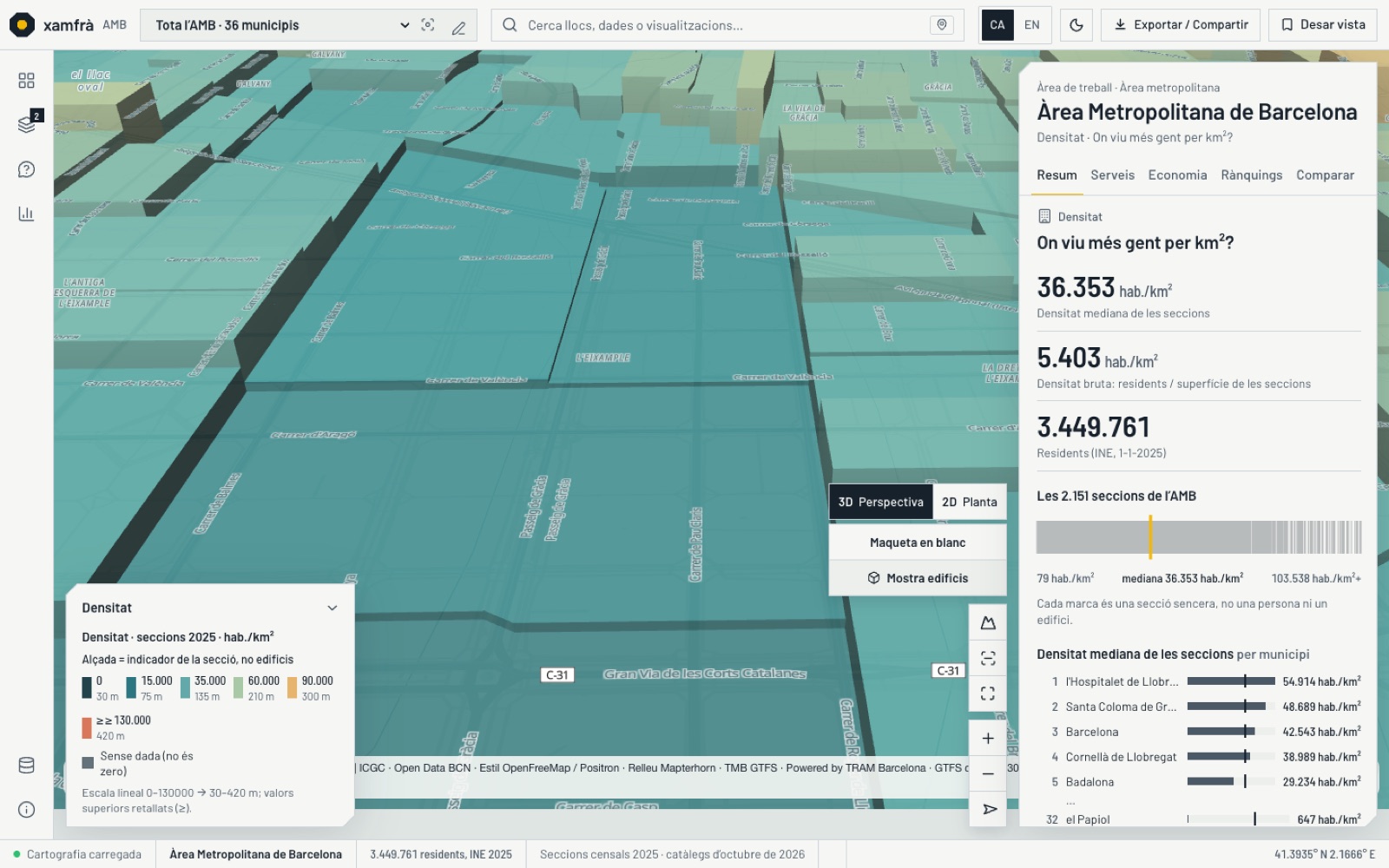The width and height of the screenshot is (1389, 868).
Task: Click the median marker on sections distribution strip
Action: tap(1150, 537)
